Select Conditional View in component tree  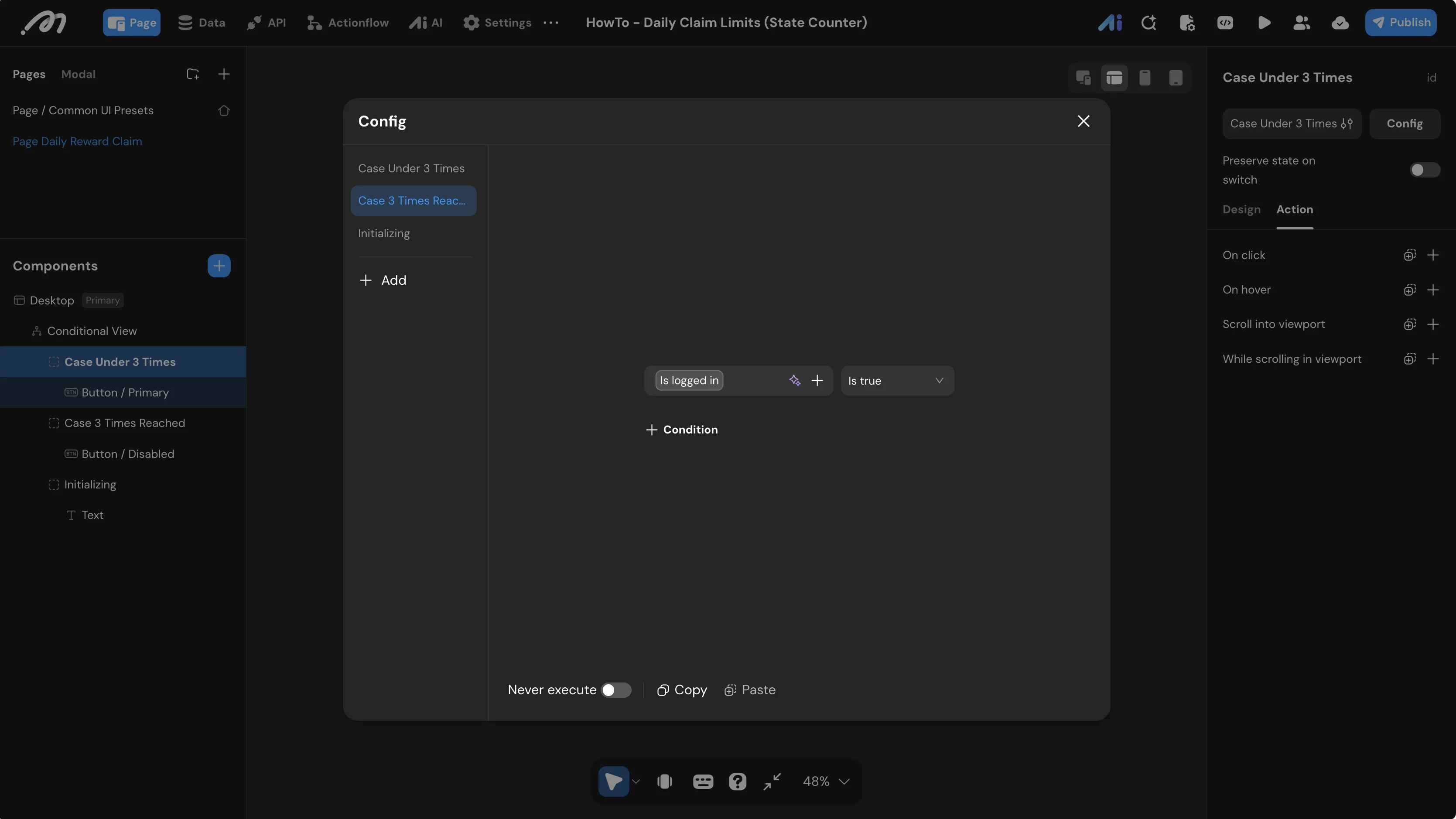92,331
